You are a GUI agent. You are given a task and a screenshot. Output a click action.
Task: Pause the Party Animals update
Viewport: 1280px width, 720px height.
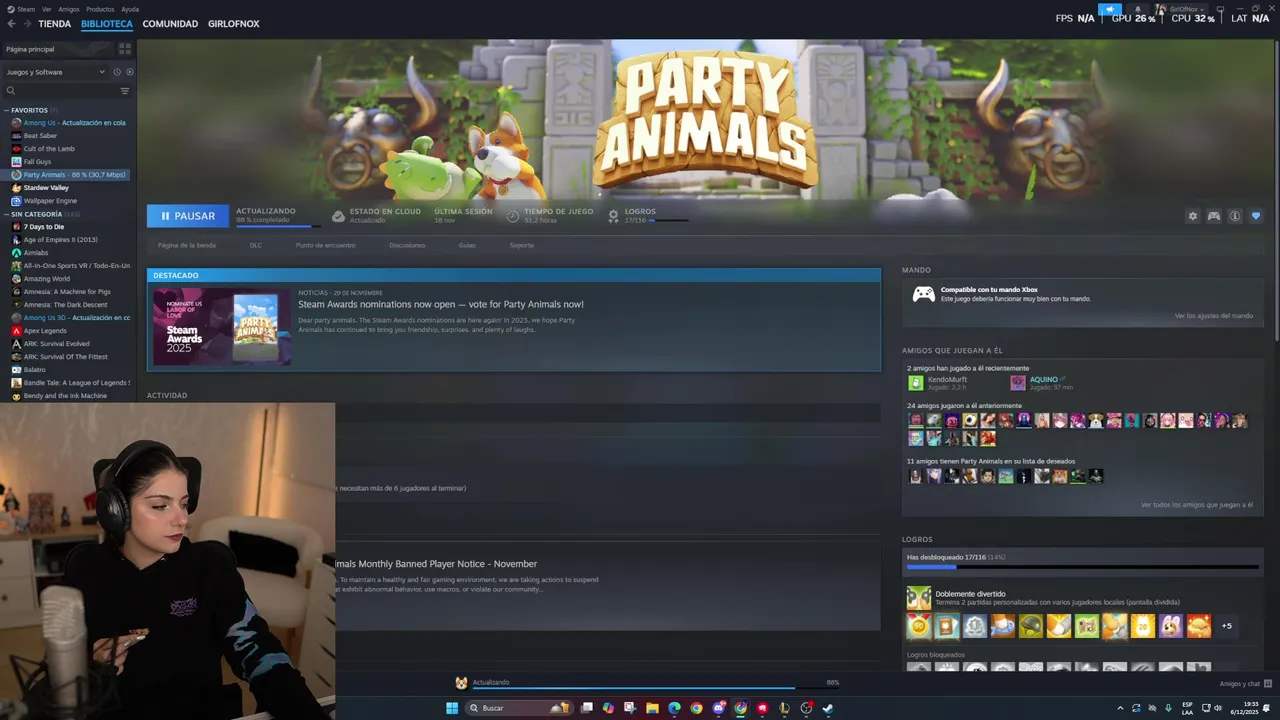coord(188,216)
